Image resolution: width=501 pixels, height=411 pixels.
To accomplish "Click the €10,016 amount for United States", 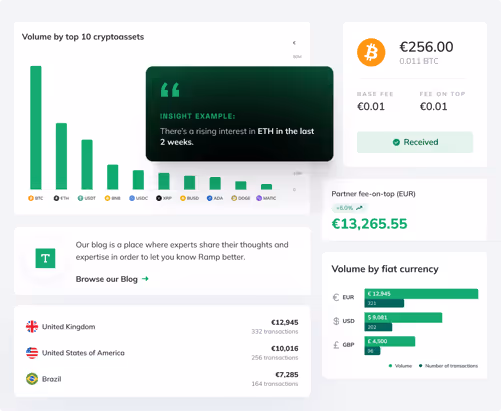I will tap(285, 348).
